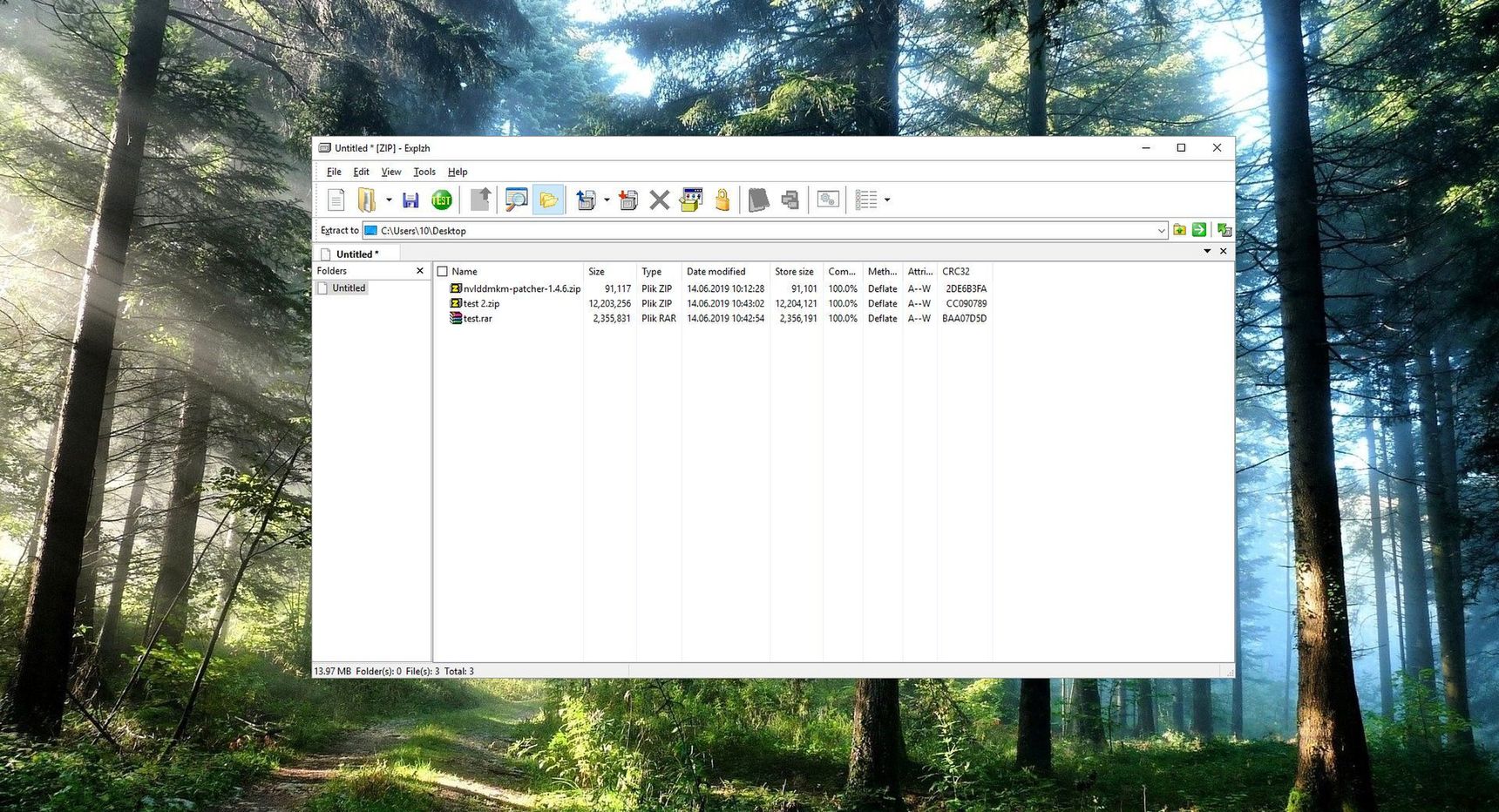Click CRC32 value CC090789
Screen dimensions: 1499x812
[966, 303]
